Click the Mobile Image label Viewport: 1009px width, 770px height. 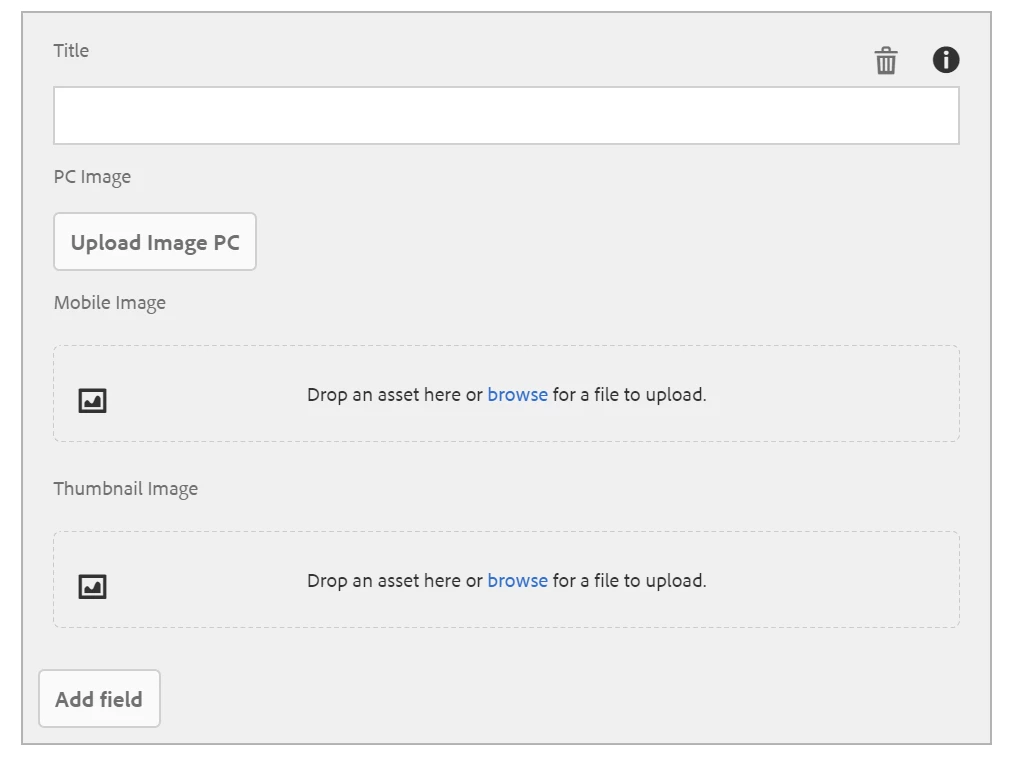[x=110, y=303]
